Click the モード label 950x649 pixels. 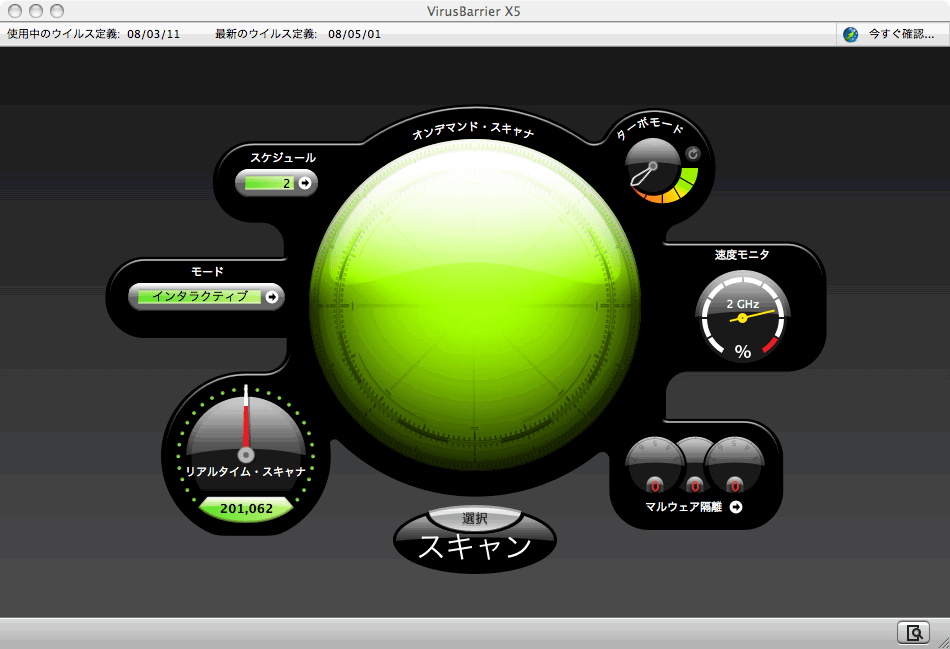coord(207,271)
